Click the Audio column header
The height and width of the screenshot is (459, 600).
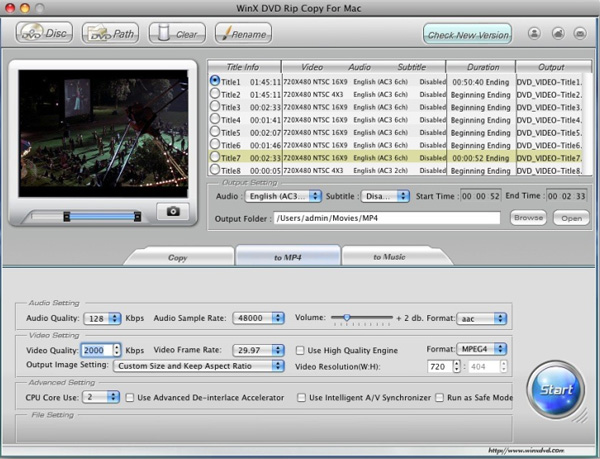[x=359, y=67]
